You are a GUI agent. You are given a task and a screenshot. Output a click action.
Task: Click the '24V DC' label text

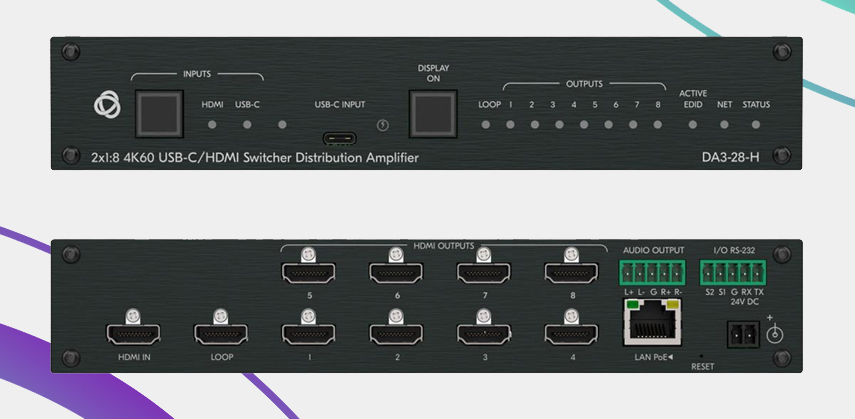click(x=745, y=302)
